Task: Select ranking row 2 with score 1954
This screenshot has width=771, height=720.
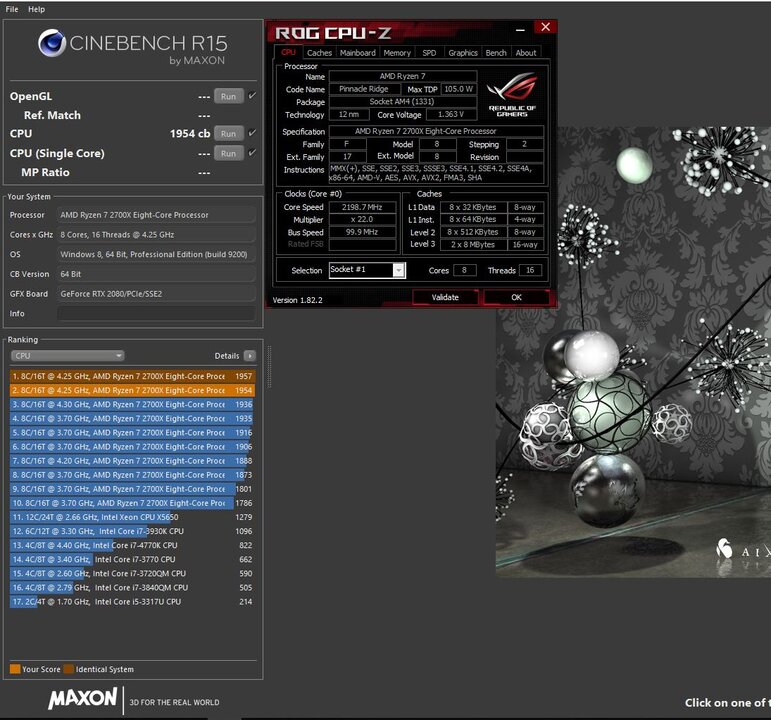Action: coord(132,390)
